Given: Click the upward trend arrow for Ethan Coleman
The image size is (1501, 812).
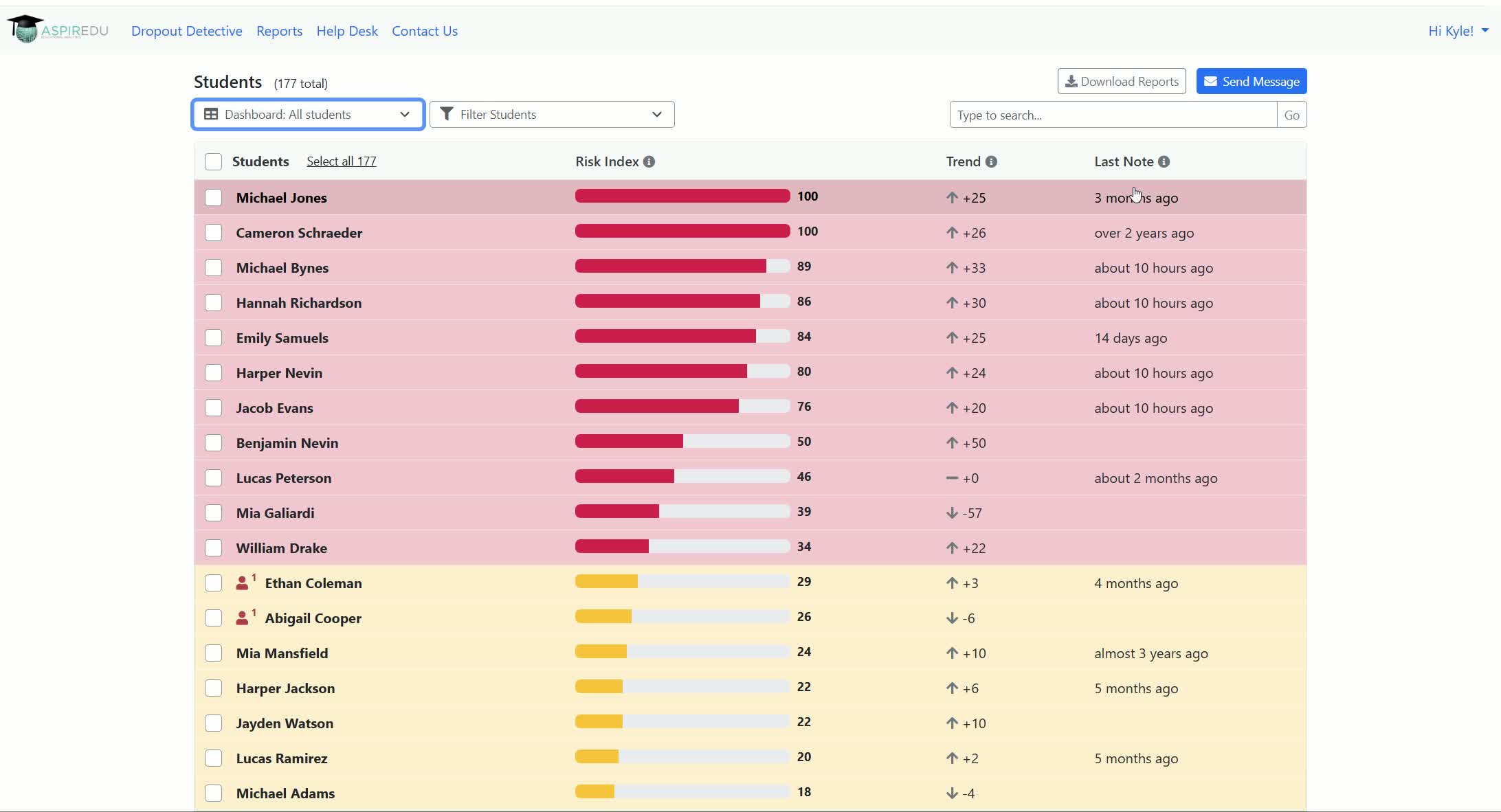Looking at the screenshot, I should (952, 583).
